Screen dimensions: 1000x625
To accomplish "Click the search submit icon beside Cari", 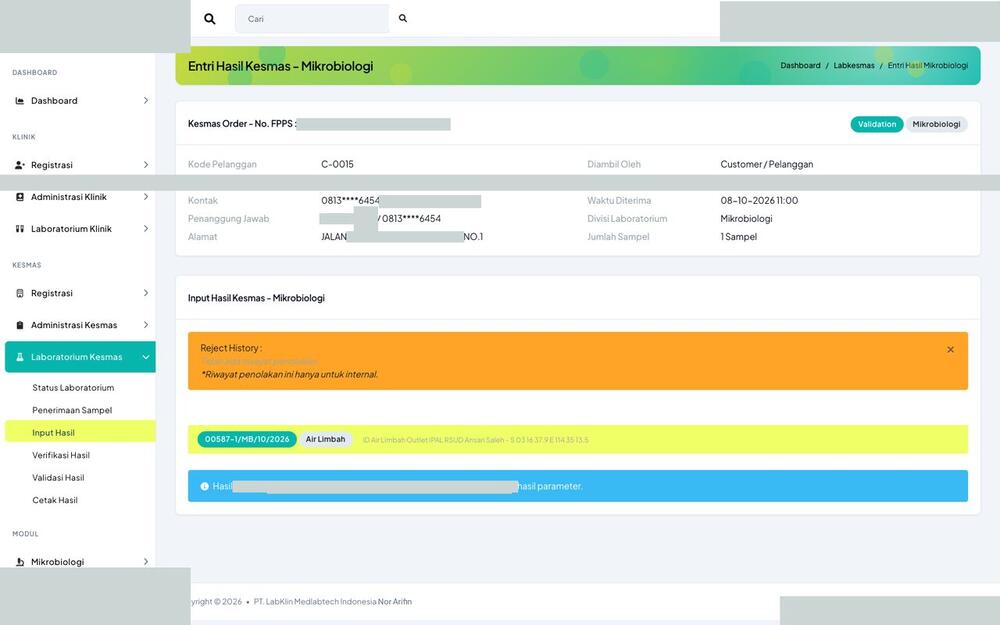I will pos(403,18).
